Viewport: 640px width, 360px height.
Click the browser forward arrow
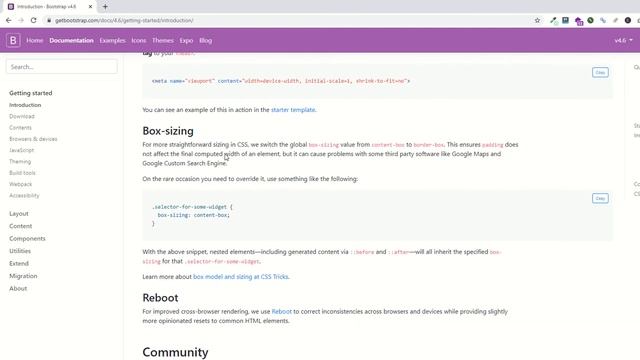coord(21,20)
